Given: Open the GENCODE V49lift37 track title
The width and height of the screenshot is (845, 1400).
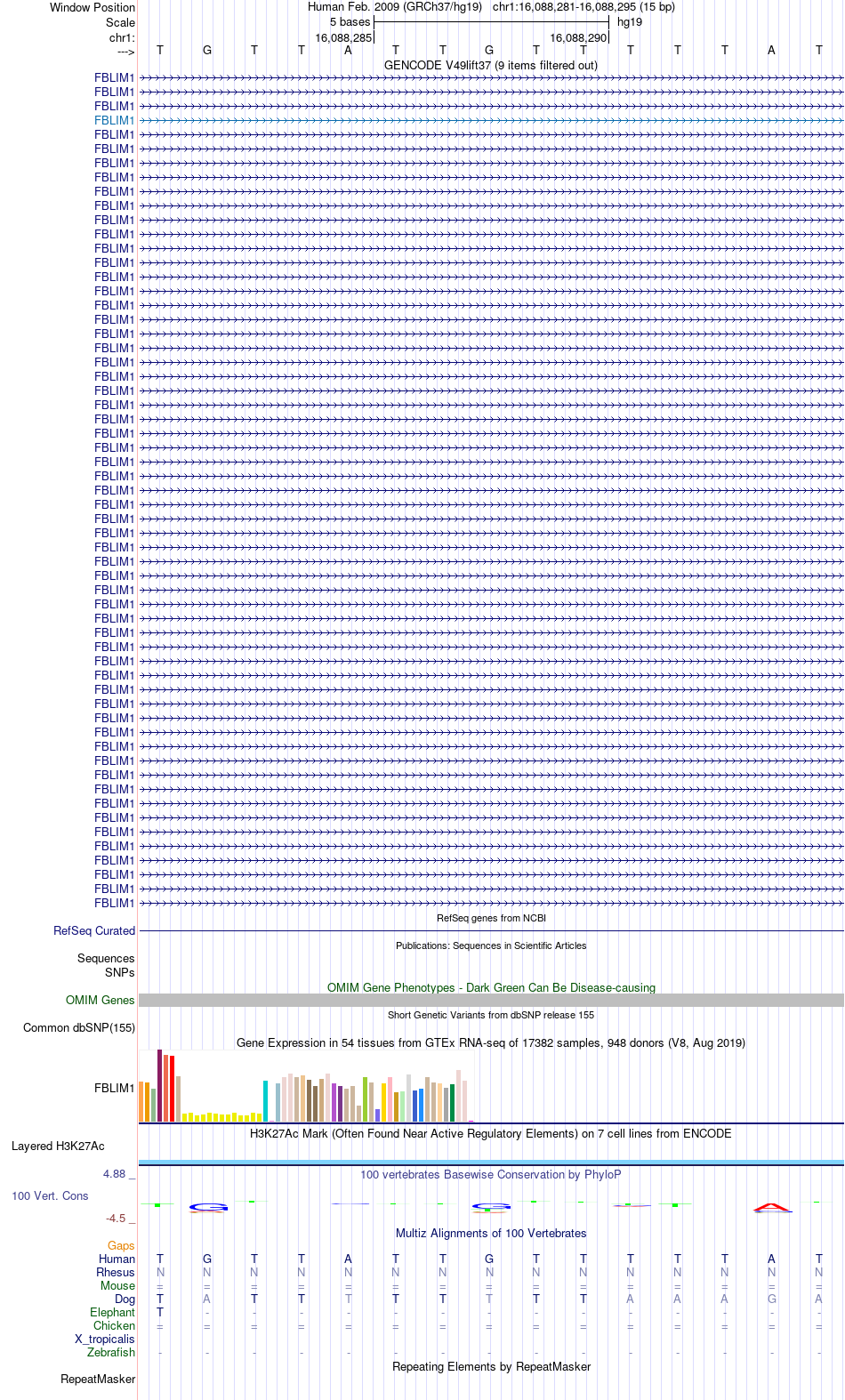Looking at the screenshot, I should (491, 65).
